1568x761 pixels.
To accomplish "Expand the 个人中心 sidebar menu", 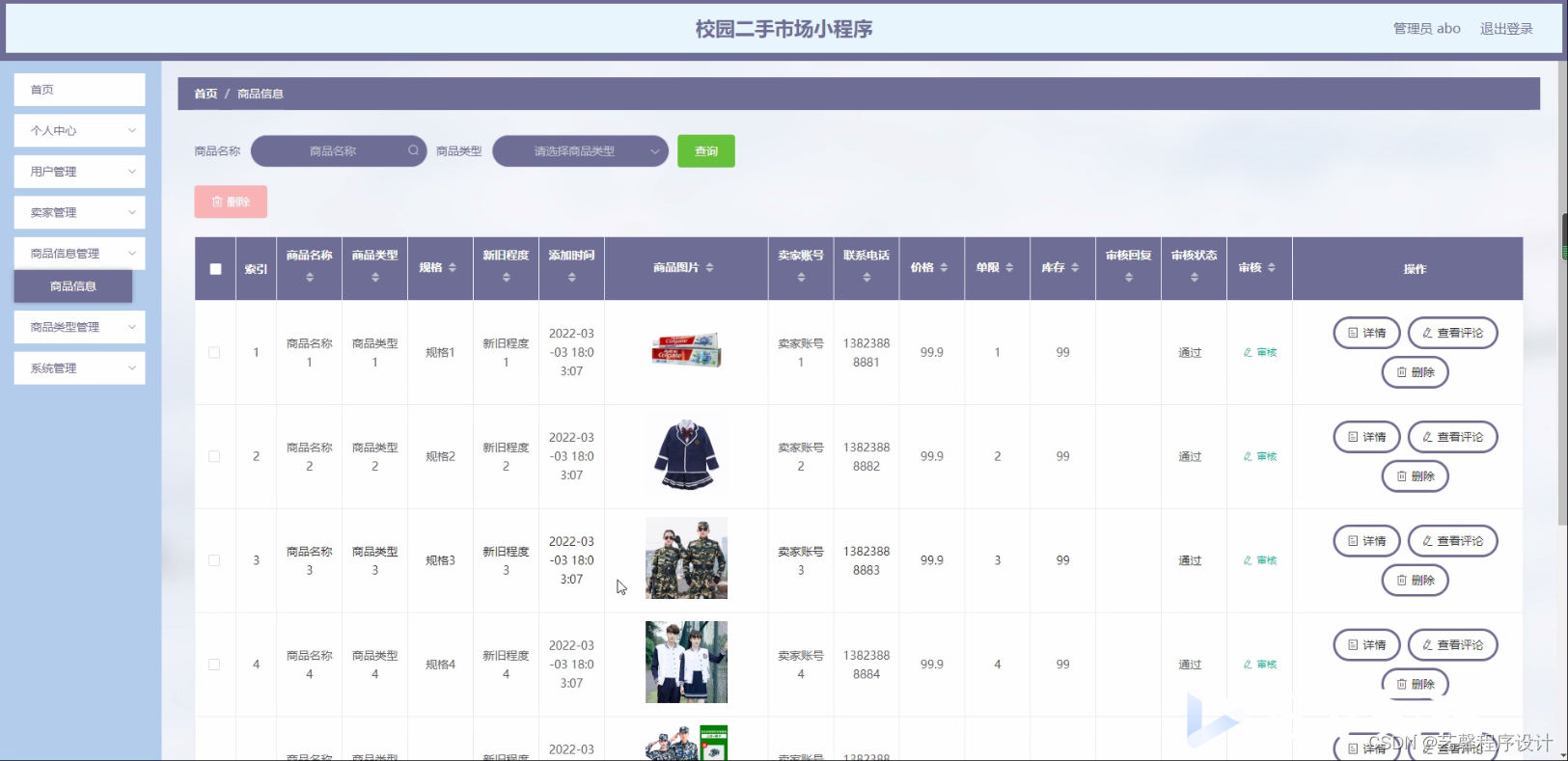I will point(79,130).
